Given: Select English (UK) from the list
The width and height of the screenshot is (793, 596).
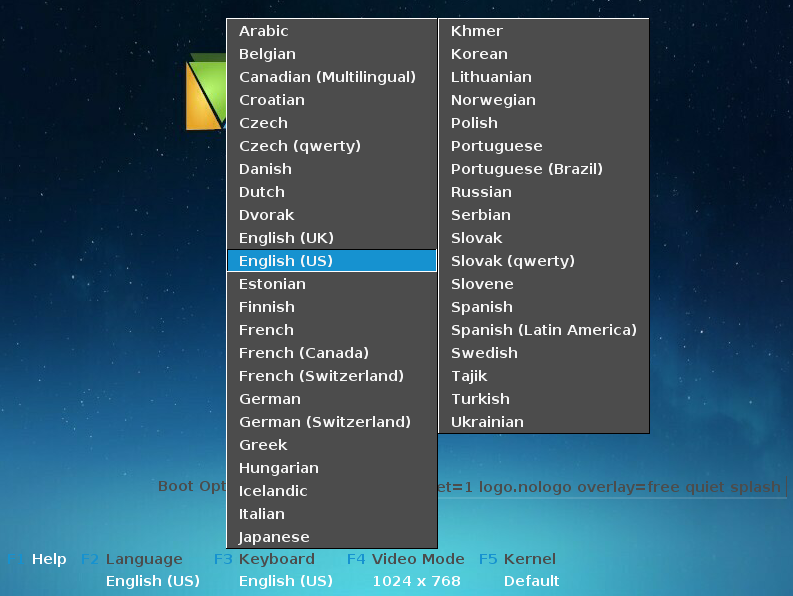Looking at the screenshot, I should [x=286, y=238].
